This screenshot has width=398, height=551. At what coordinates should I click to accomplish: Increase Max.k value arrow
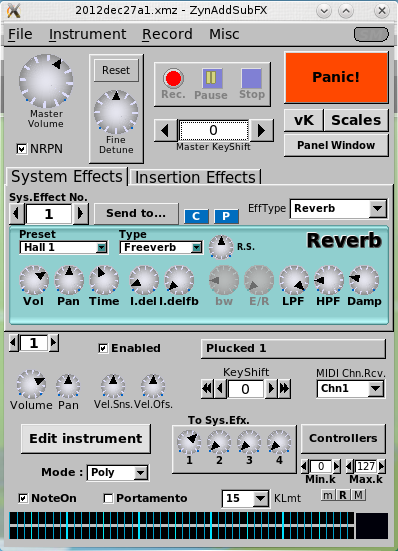[x=381, y=466]
